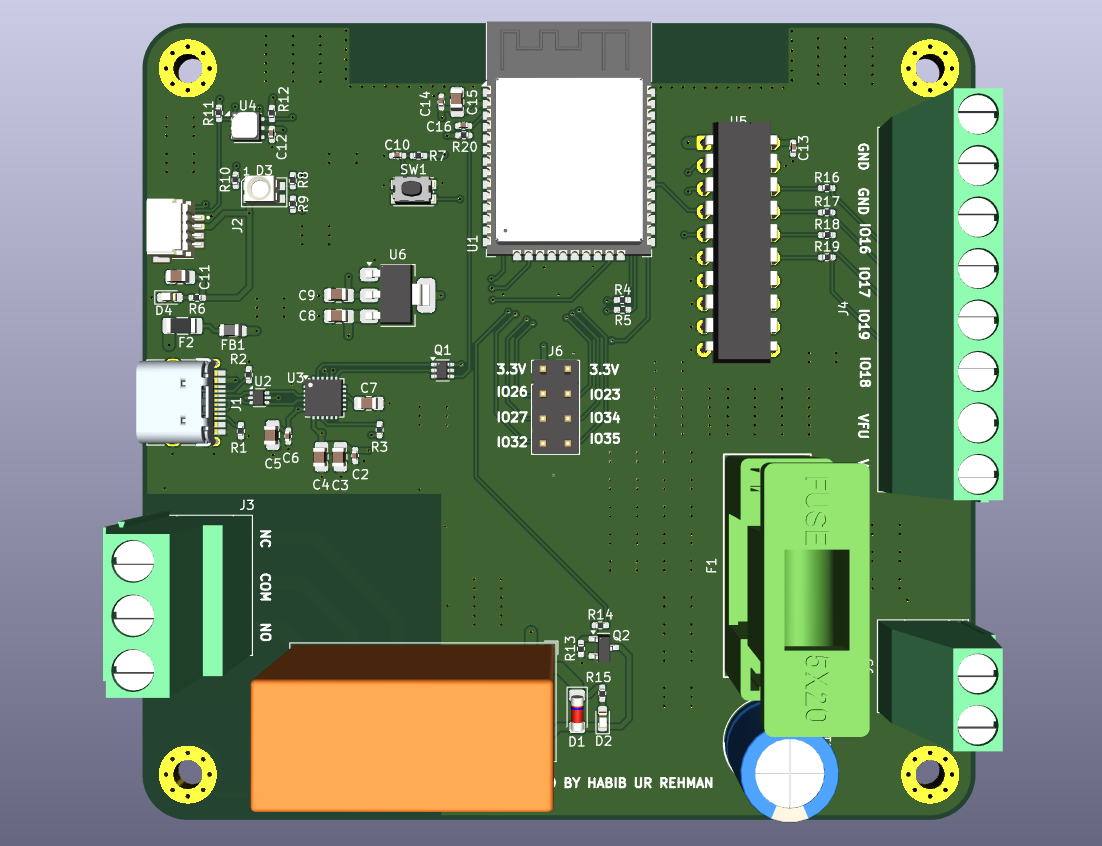The width and height of the screenshot is (1102, 846).
Task: Select the green FUSE holder cover
Action: [x=817, y=599]
